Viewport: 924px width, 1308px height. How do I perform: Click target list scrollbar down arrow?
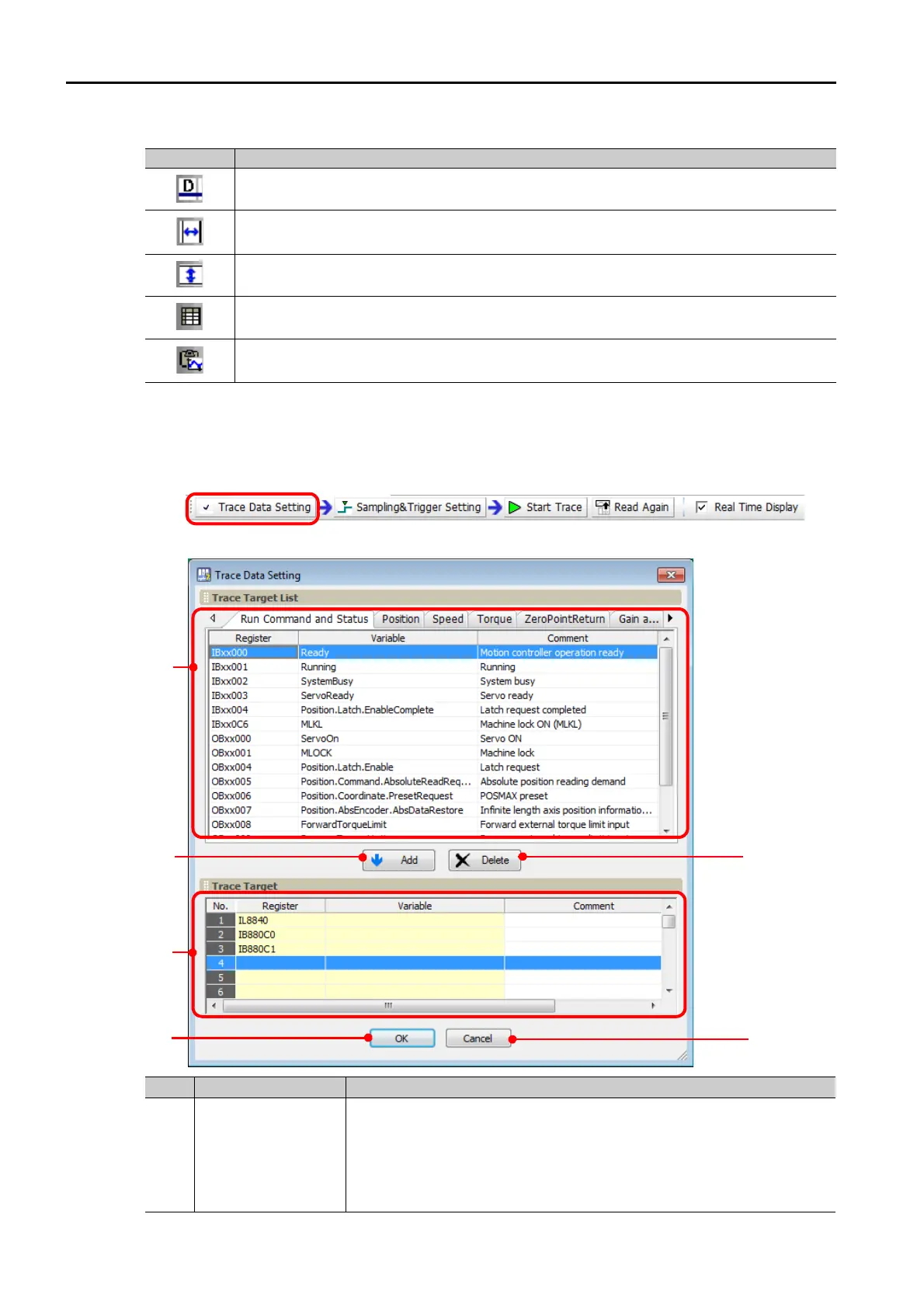[666, 830]
